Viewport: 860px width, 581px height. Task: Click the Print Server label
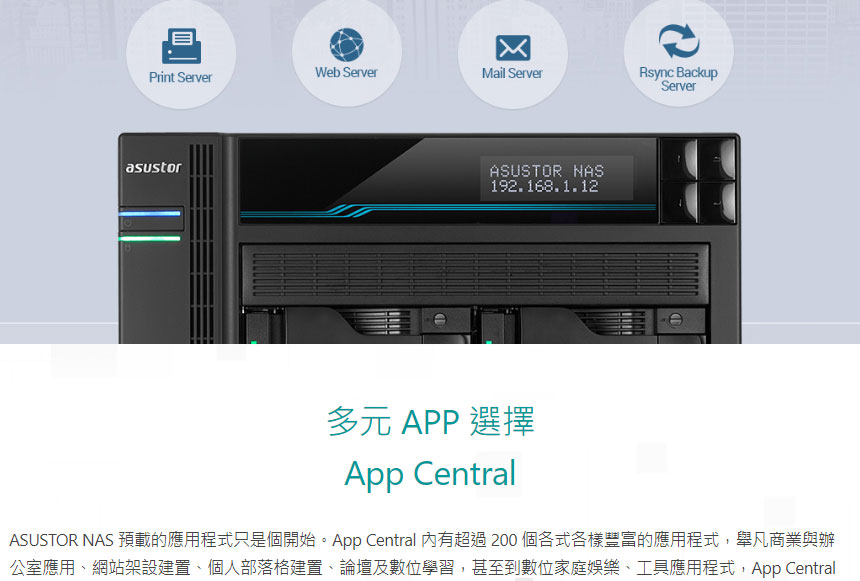pos(180,77)
